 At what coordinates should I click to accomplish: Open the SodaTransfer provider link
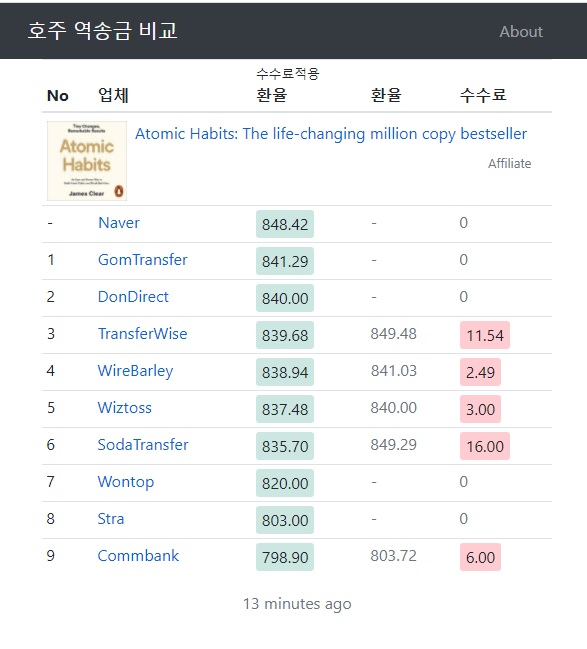click(143, 445)
